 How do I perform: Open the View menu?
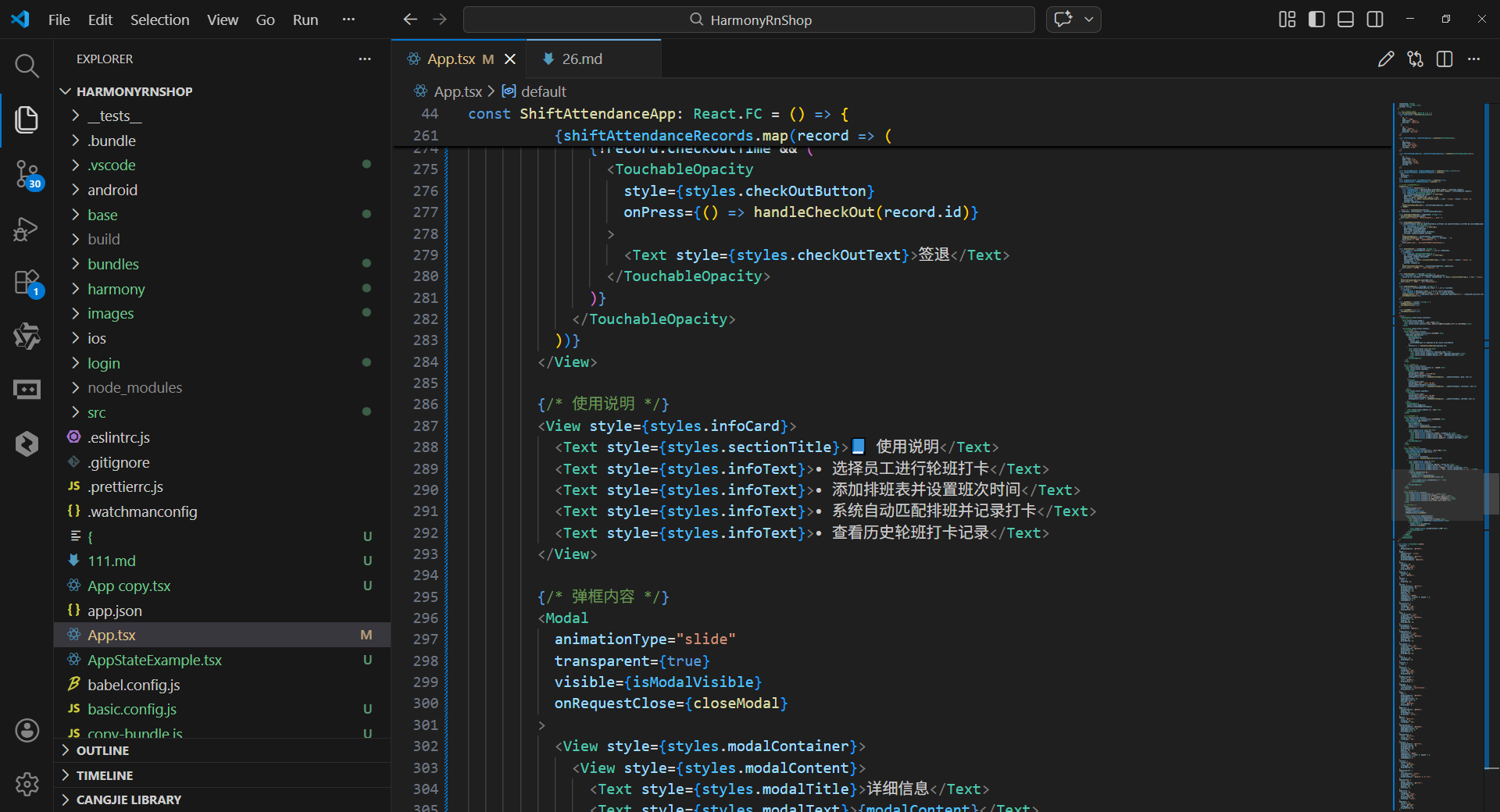click(223, 20)
